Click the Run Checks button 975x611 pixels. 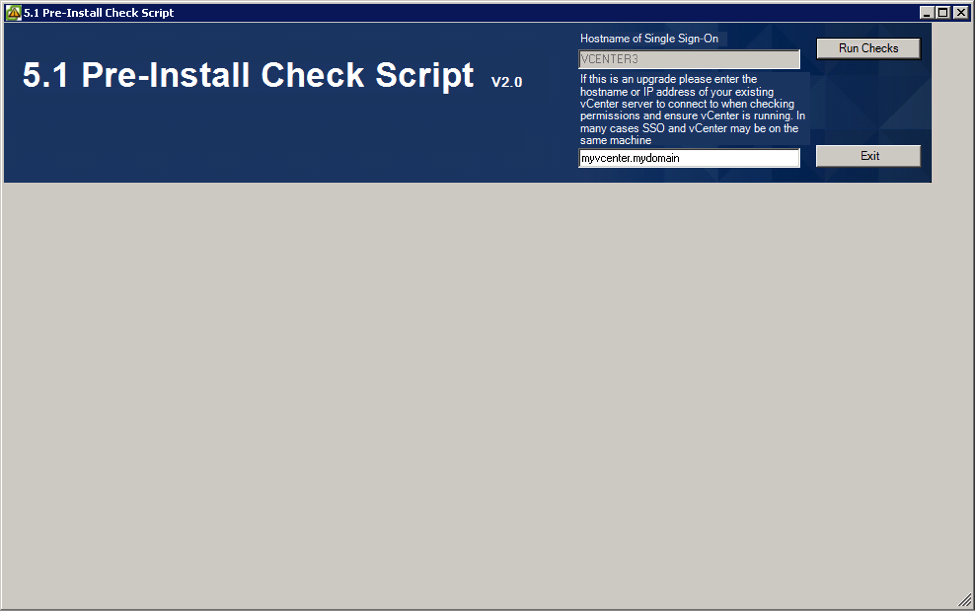tap(868, 48)
